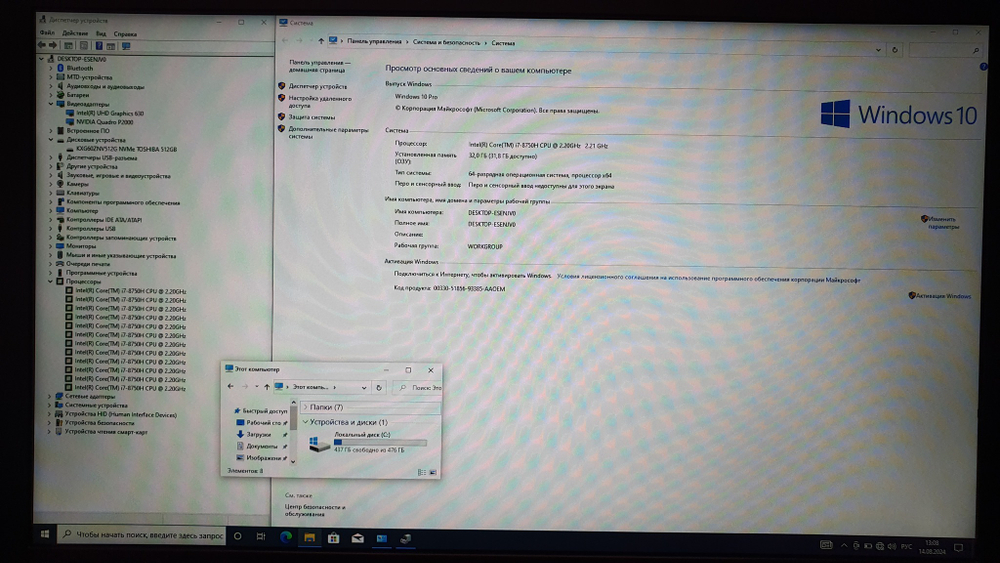Image resolution: width=1000 pixels, height=563 pixels.
Task: Select Аудиовходы и аудиовыходы category
Action: [105, 86]
